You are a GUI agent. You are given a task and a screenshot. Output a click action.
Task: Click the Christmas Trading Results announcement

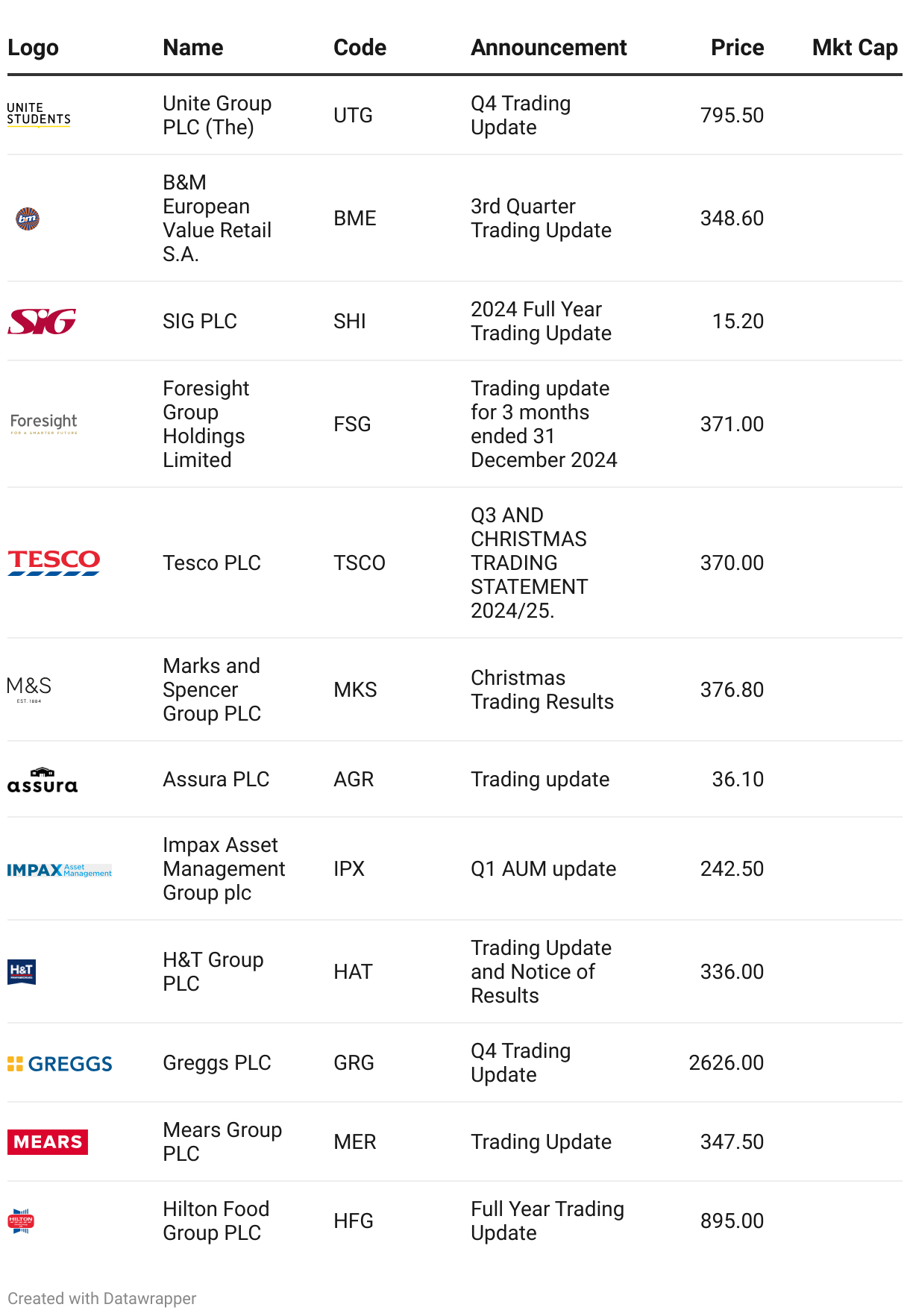pos(542,689)
